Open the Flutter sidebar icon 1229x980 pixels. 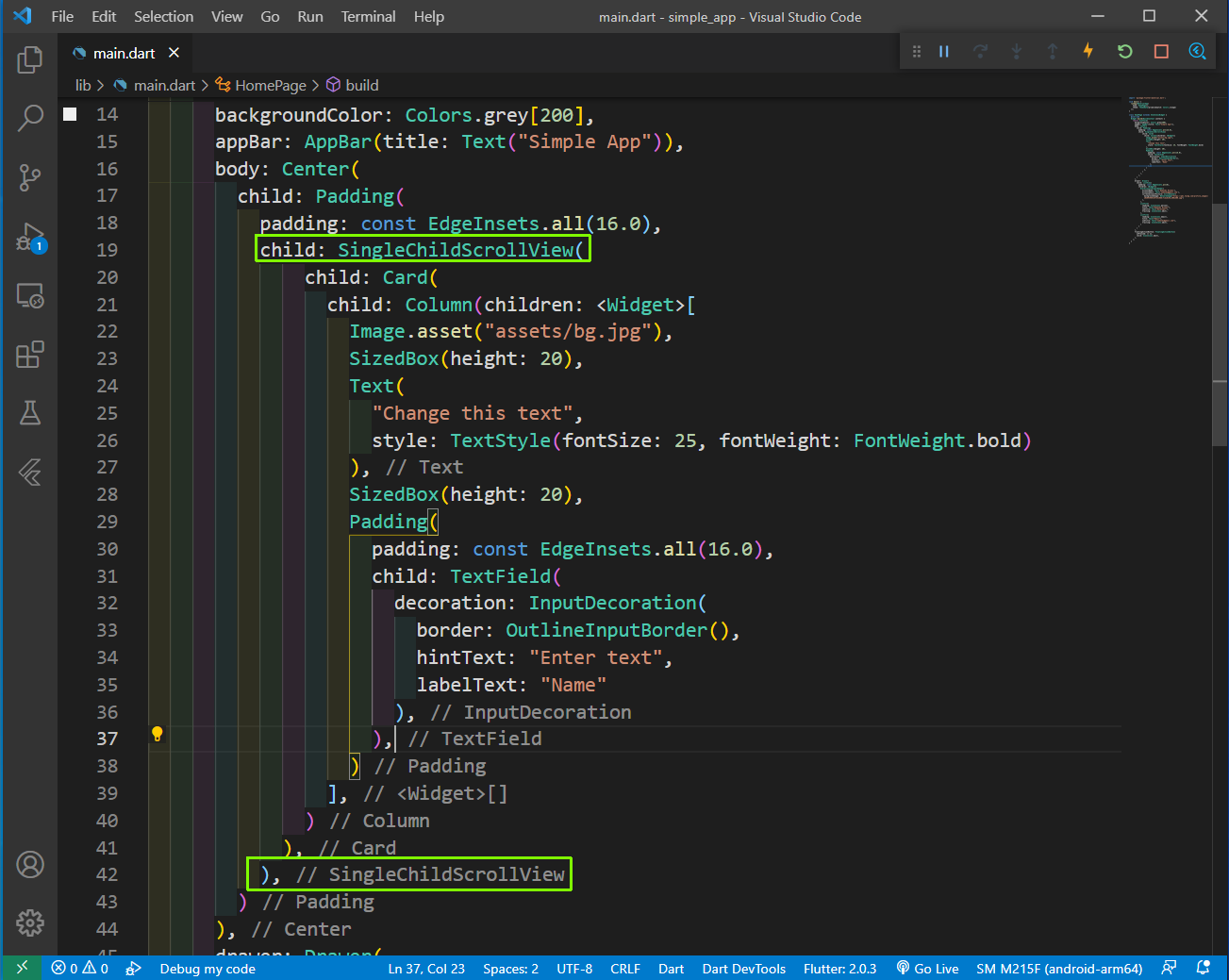click(x=30, y=472)
